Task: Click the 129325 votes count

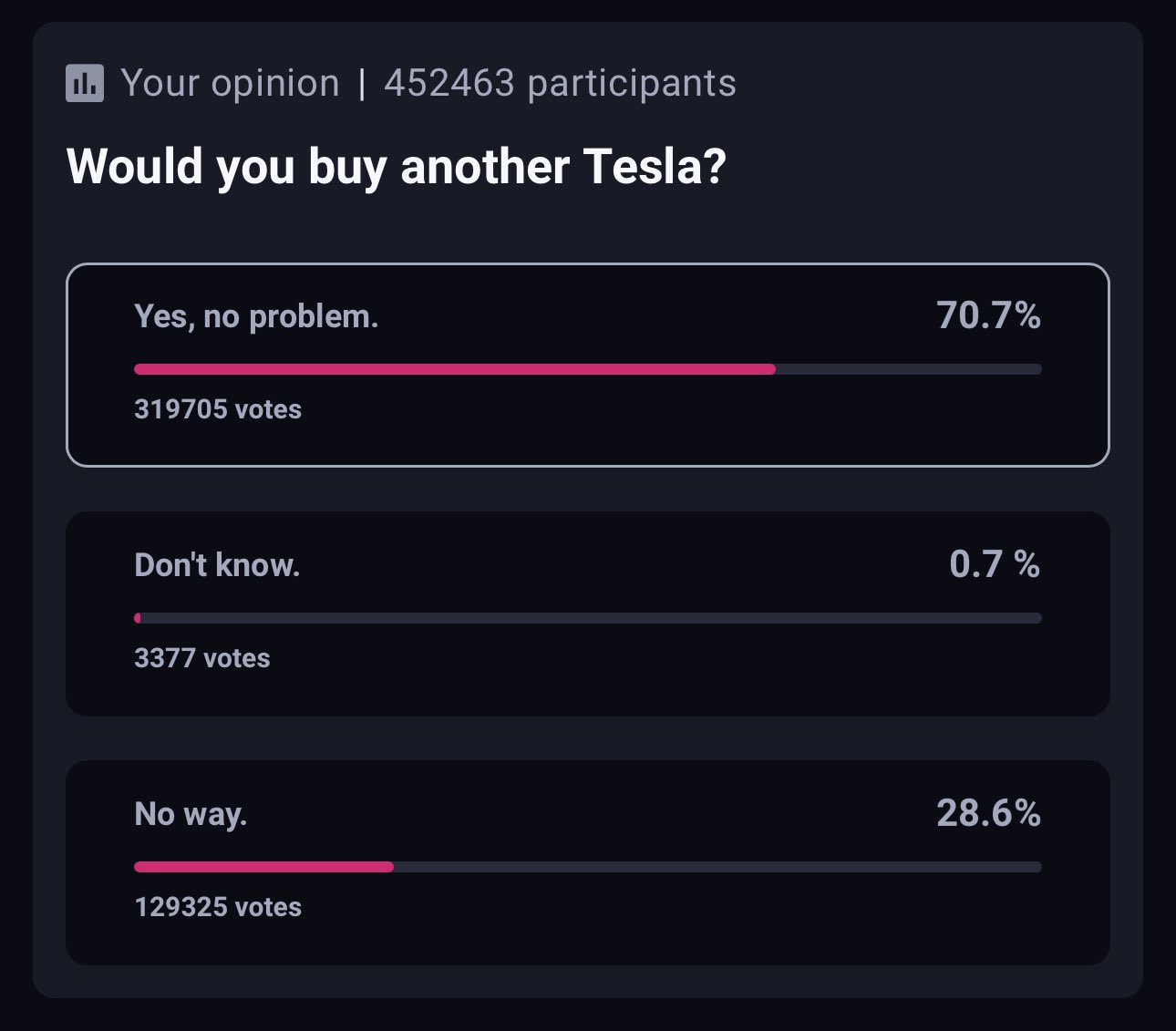Action: tap(218, 907)
